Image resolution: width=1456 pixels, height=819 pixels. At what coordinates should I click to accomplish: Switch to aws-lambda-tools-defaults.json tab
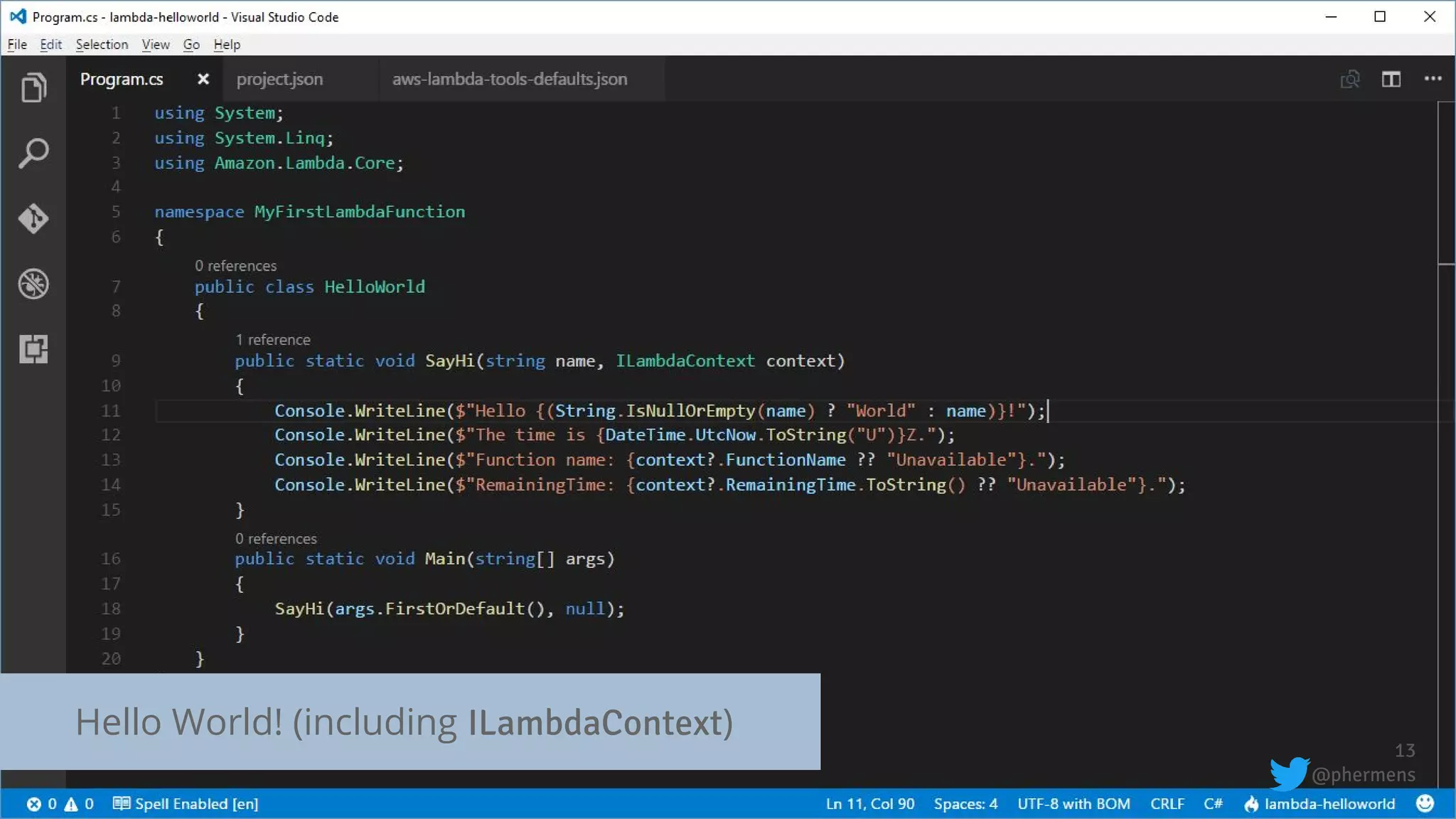tap(510, 79)
